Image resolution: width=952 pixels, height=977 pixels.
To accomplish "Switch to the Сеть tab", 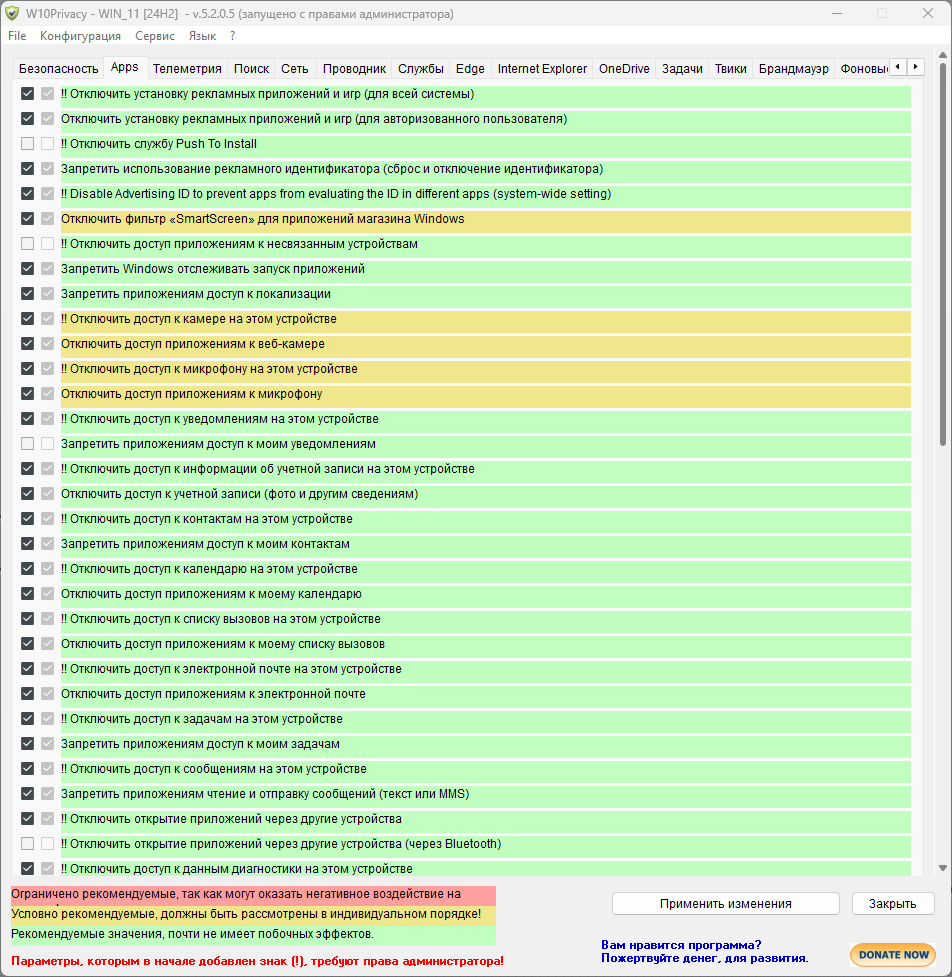I will tap(294, 69).
